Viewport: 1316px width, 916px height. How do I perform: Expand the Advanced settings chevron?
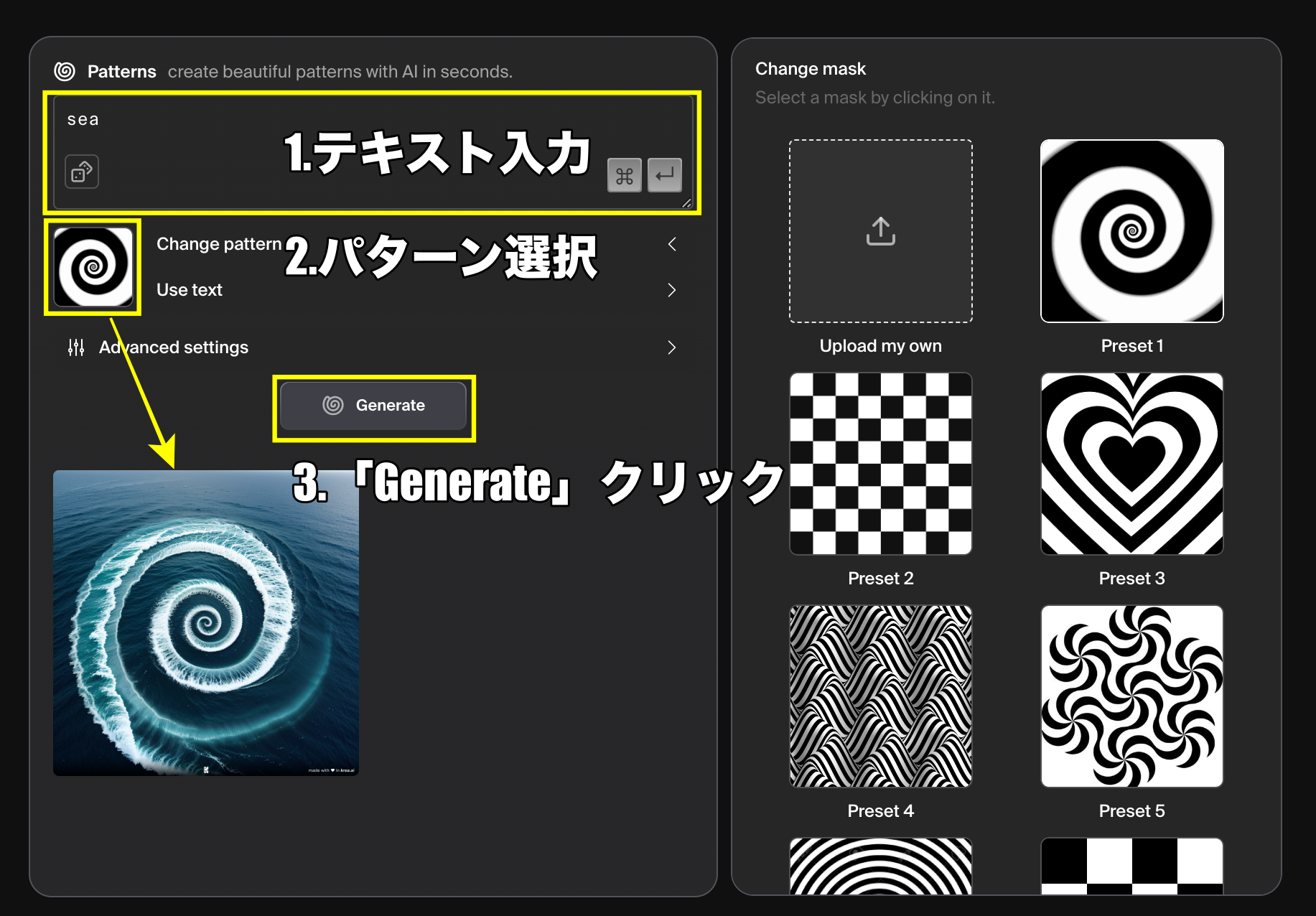point(672,347)
